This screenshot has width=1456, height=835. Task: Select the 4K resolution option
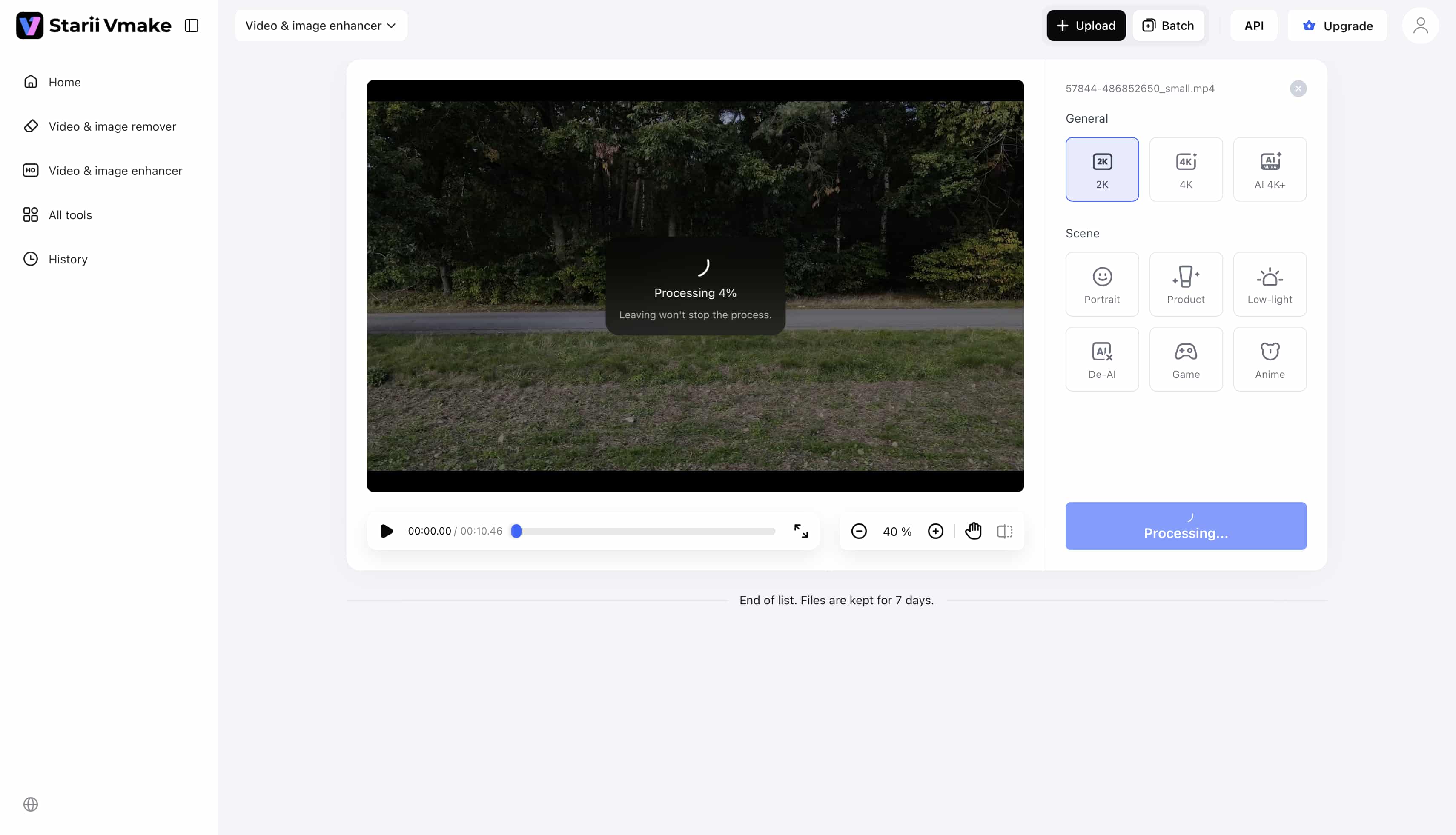pyautogui.click(x=1185, y=169)
